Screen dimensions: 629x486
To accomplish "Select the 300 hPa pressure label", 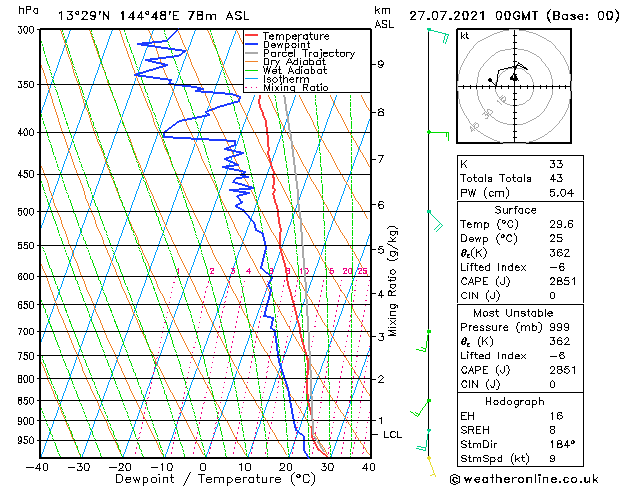I will point(28,30).
